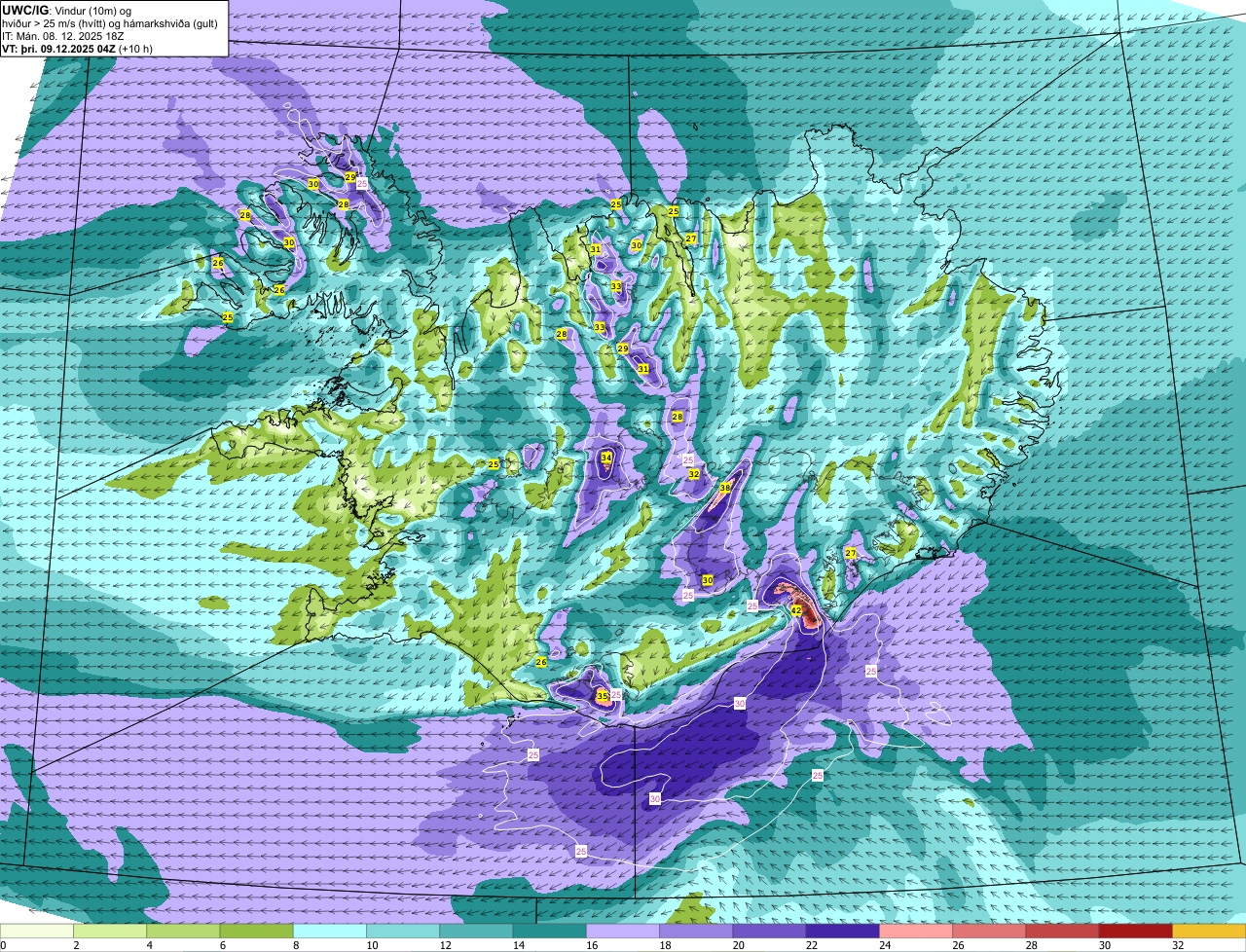Select the legend swatch between 2 and 4
1246x952 pixels.
pos(110,931)
